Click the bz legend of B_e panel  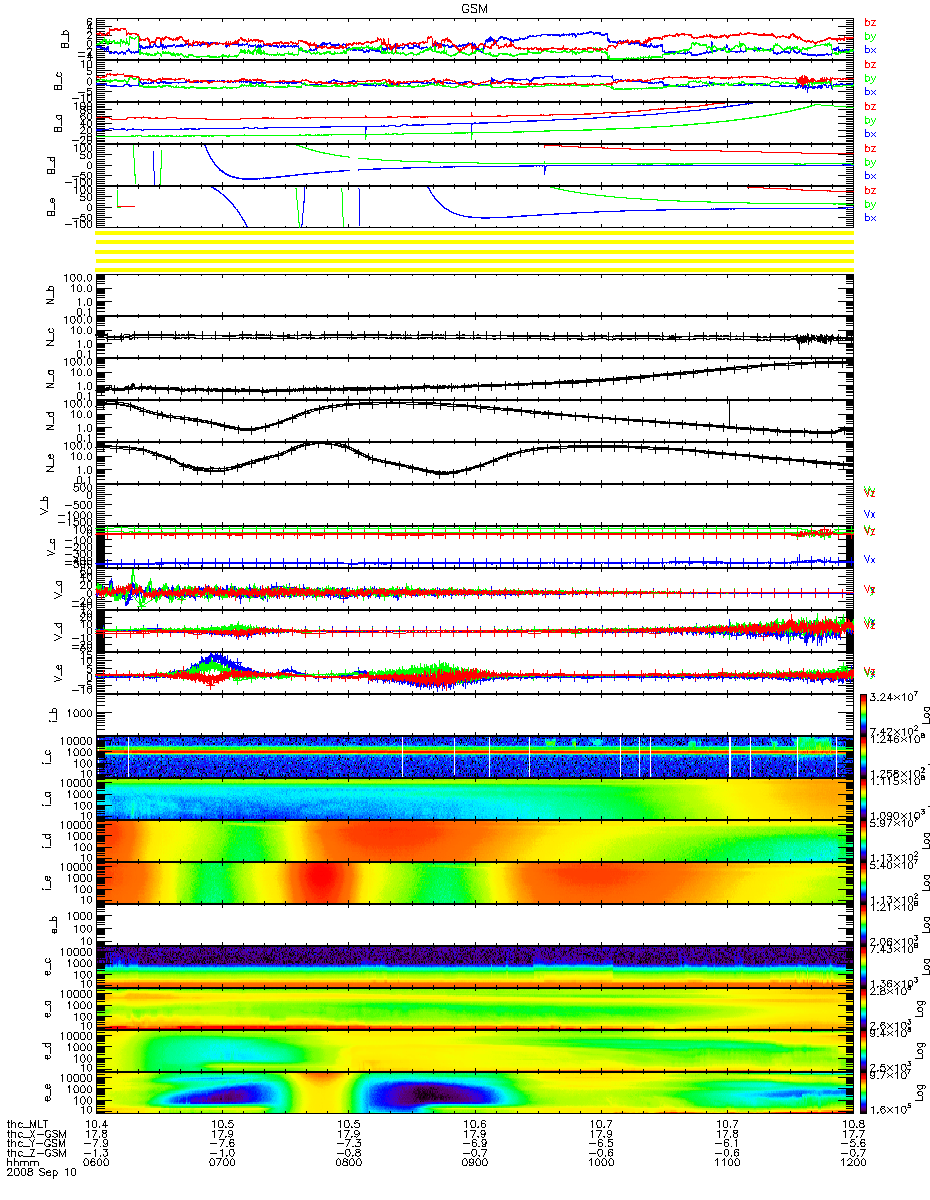[870, 191]
